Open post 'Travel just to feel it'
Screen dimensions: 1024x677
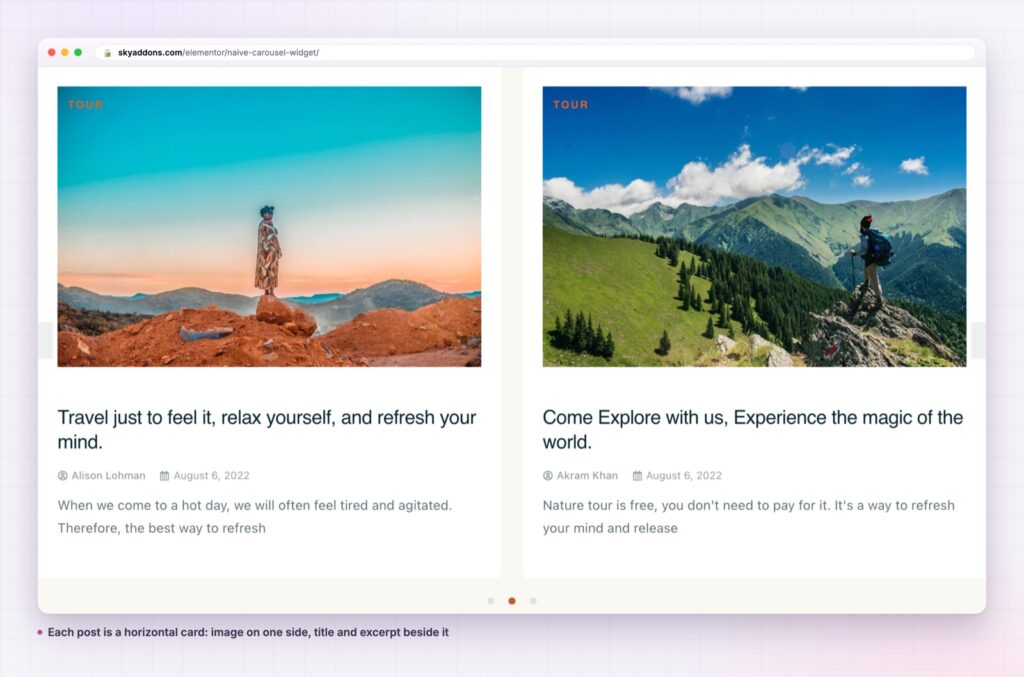coord(266,430)
